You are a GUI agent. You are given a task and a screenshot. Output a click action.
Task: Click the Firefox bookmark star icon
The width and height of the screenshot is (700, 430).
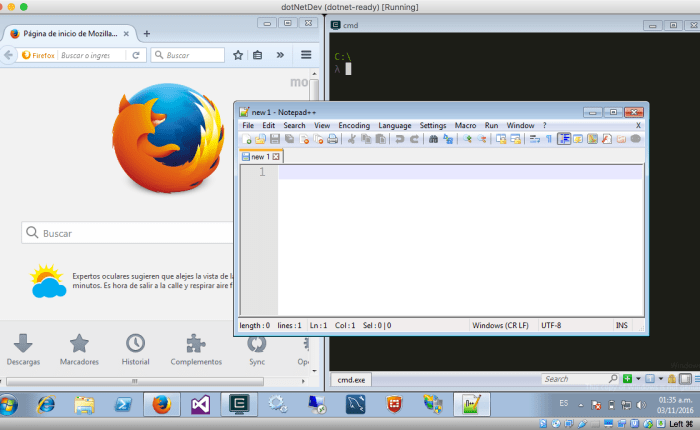click(238, 55)
